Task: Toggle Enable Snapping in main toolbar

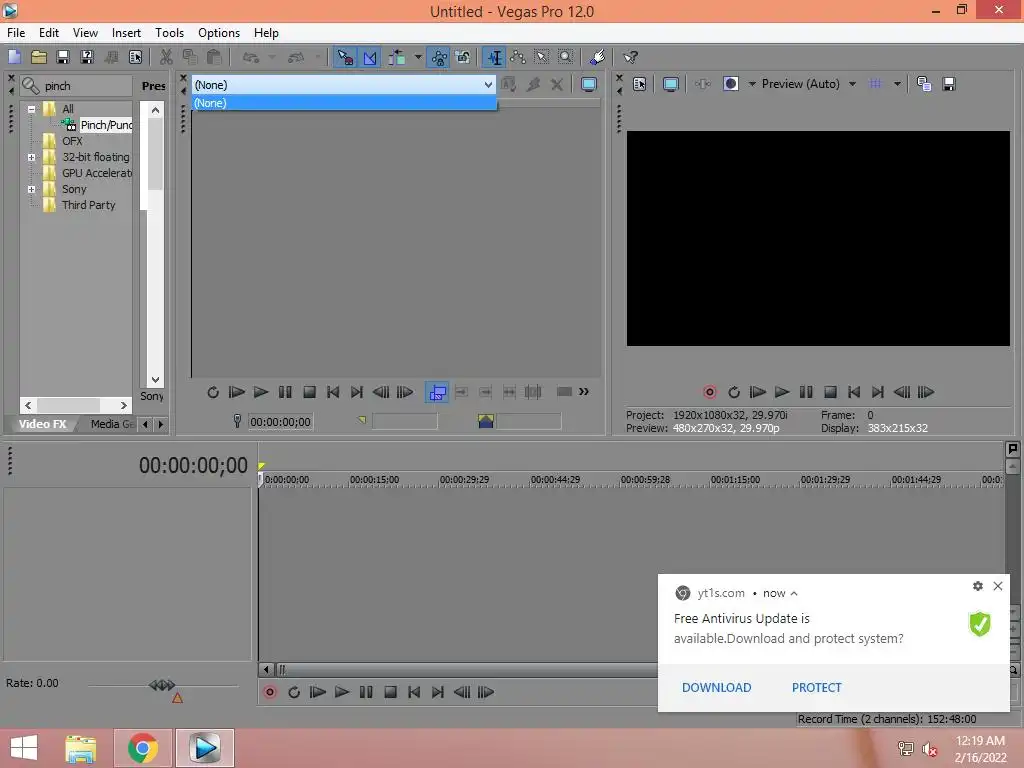Action: click(345, 57)
